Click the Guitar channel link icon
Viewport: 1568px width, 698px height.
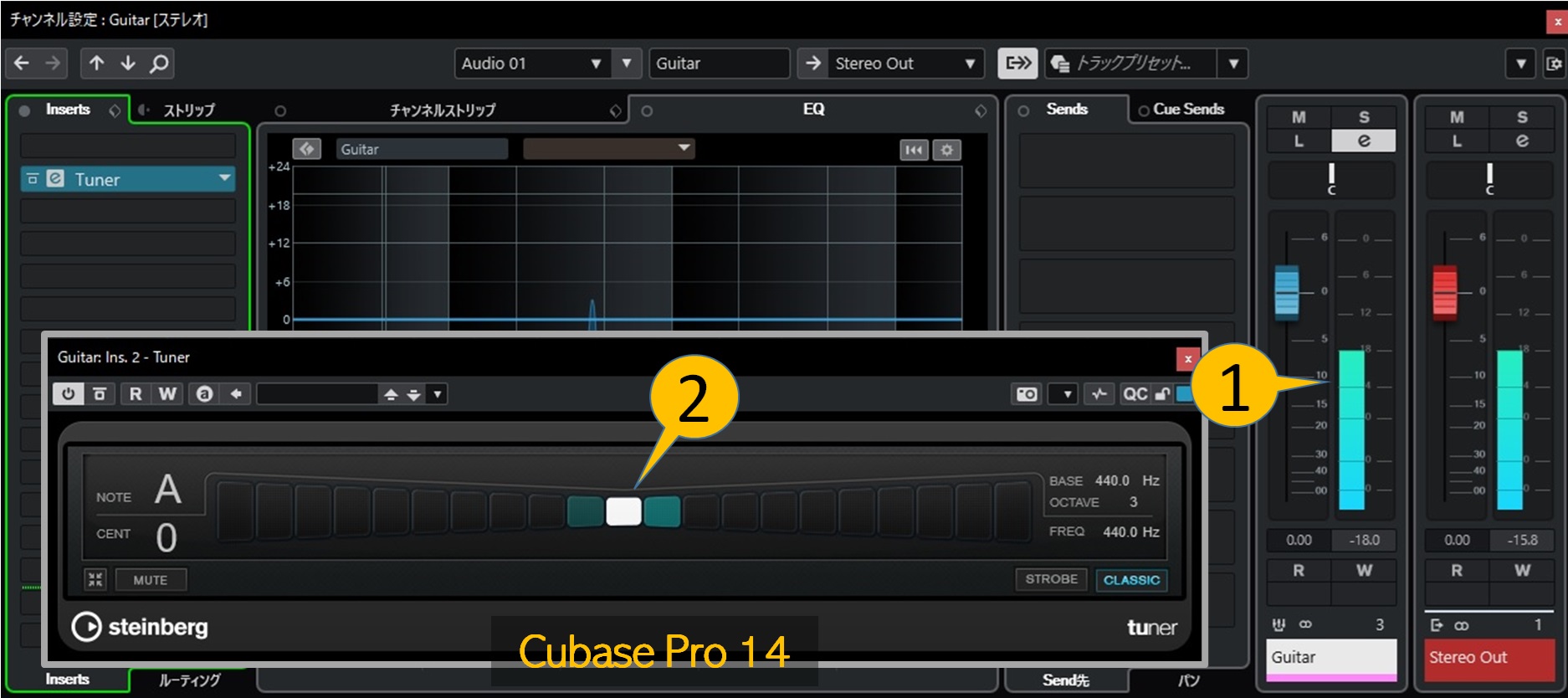(x=1305, y=624)
